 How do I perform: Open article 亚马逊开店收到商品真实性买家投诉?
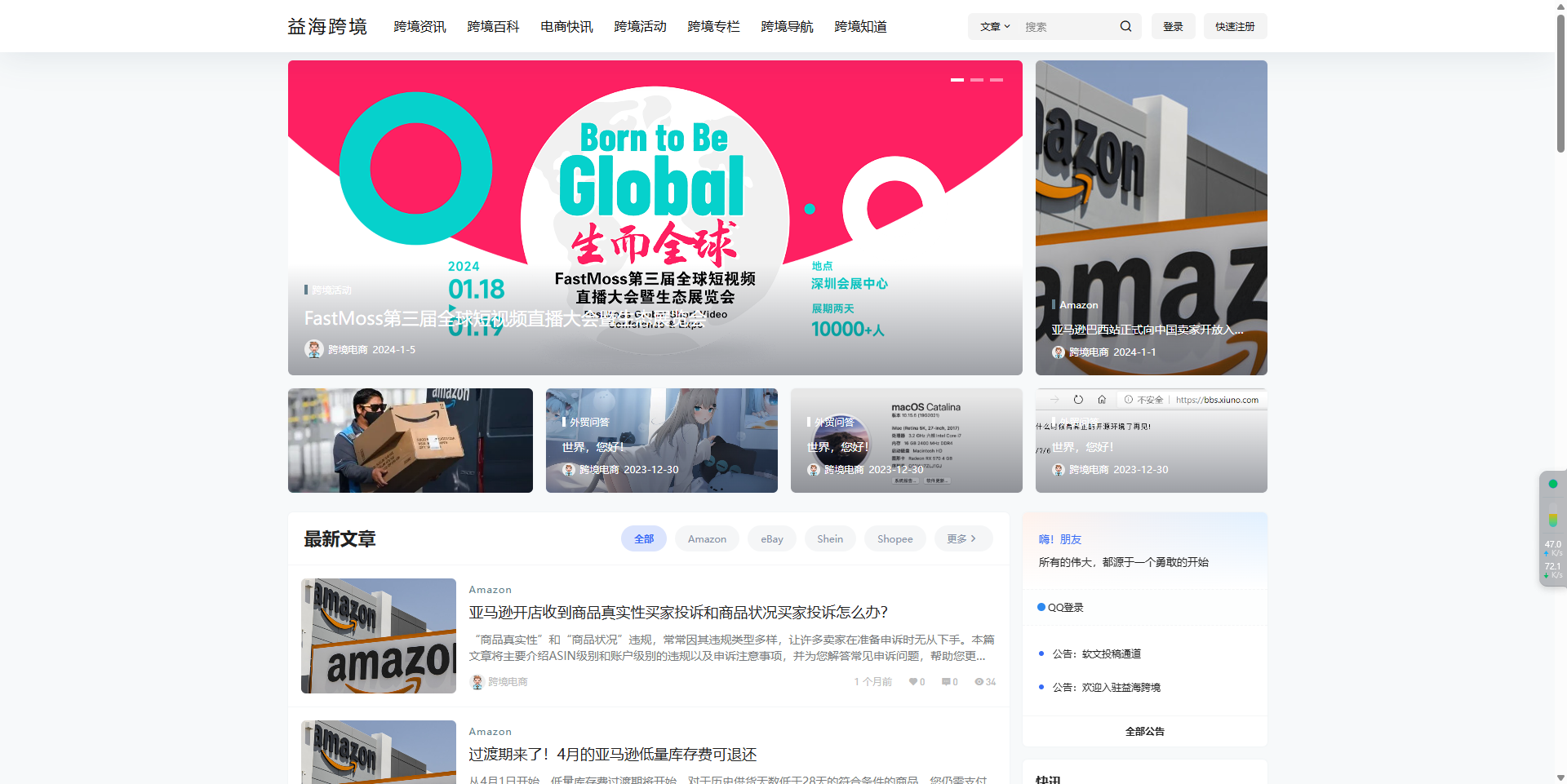coord(678,613)
